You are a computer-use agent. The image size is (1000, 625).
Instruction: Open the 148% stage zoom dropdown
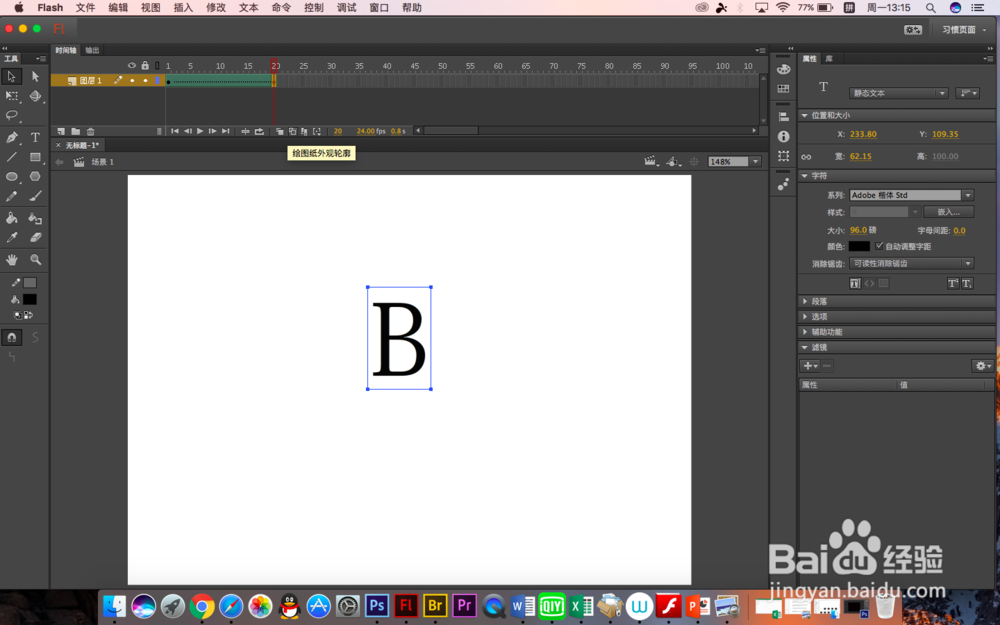[756, 162]
